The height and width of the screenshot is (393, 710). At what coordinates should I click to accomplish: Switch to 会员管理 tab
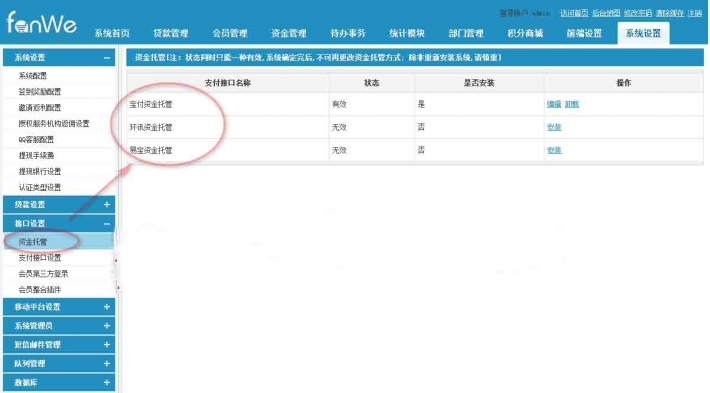tap(230, 33)
